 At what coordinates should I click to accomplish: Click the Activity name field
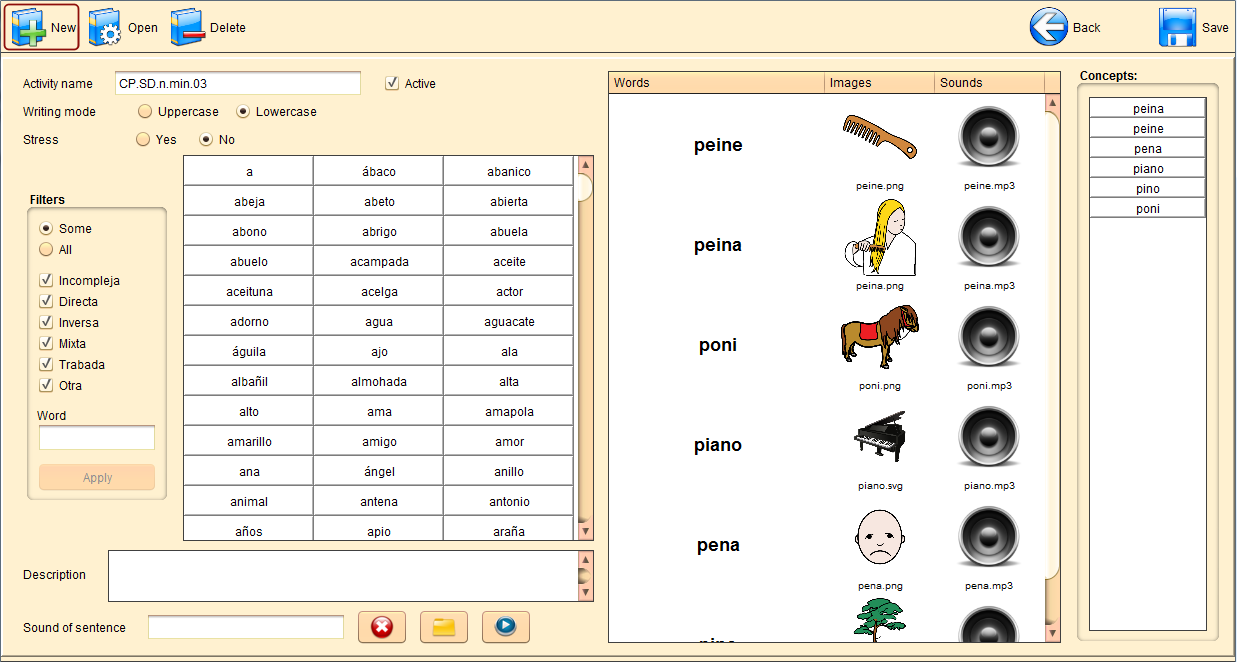(x=237, y=83)
